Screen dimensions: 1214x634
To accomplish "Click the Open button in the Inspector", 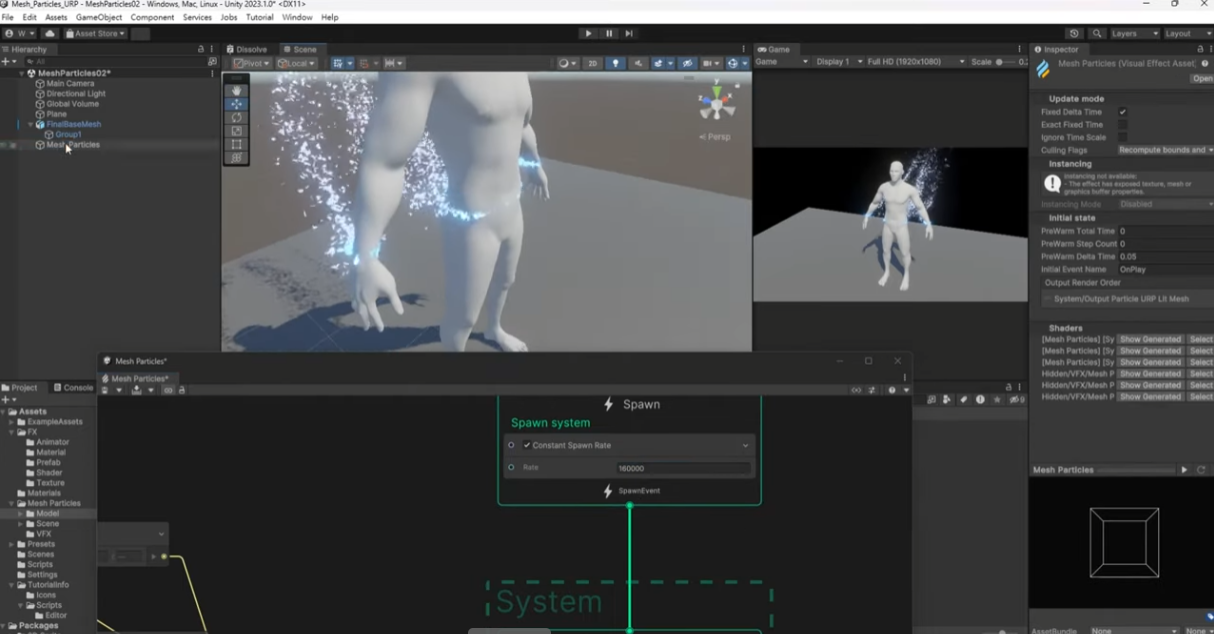I will [x=1201, y=77].
